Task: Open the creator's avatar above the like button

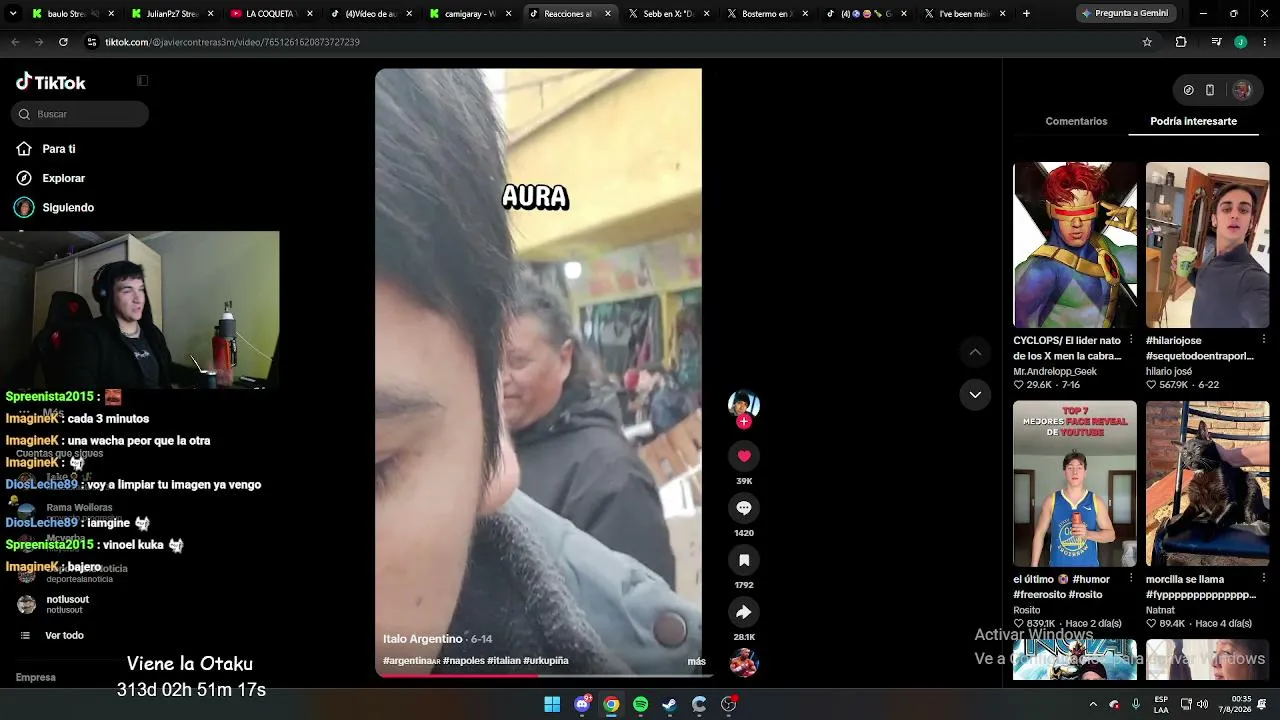Action: click(x=743, y=404)
